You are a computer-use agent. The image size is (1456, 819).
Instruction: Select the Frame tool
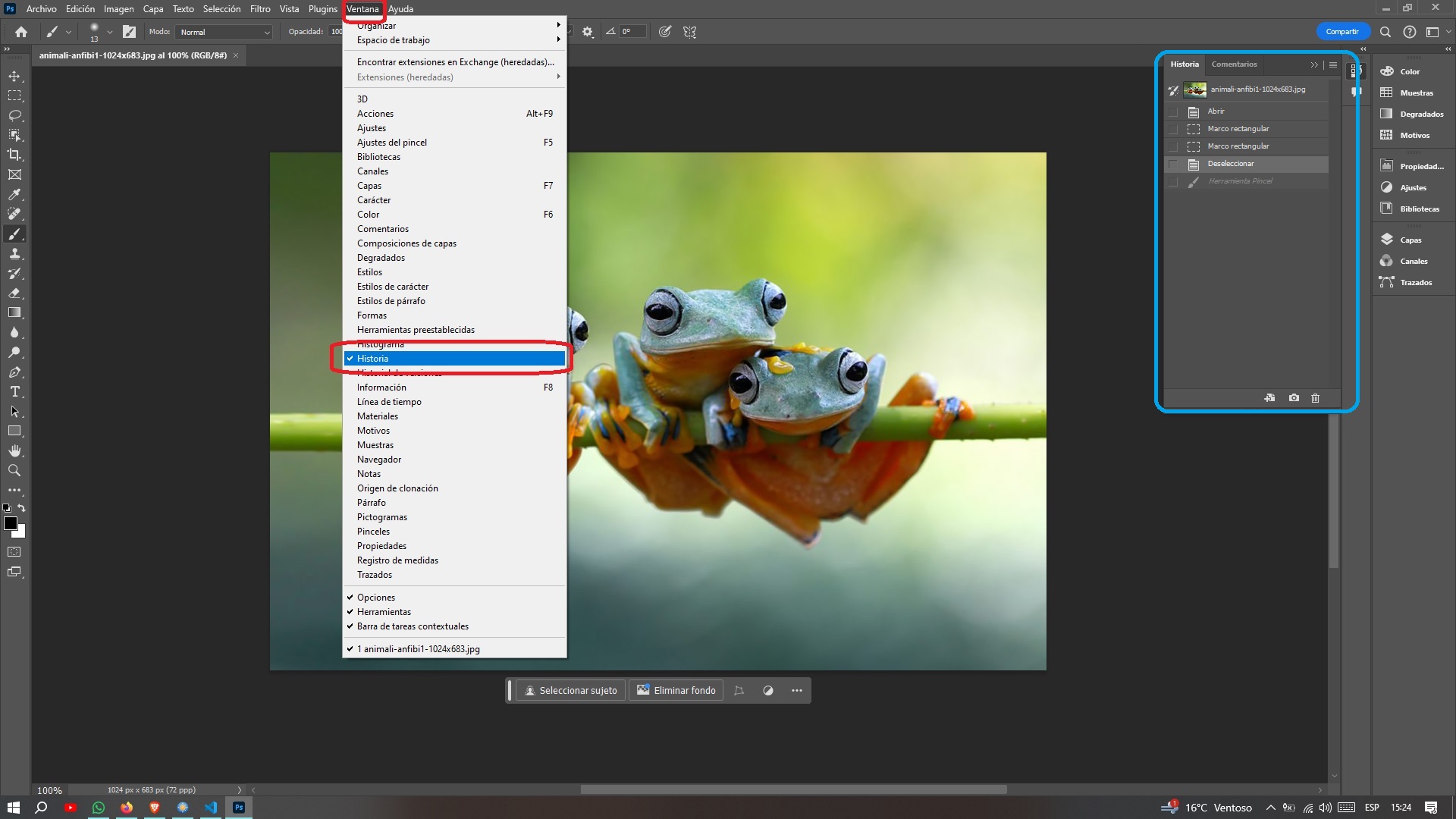pos(14,174)
